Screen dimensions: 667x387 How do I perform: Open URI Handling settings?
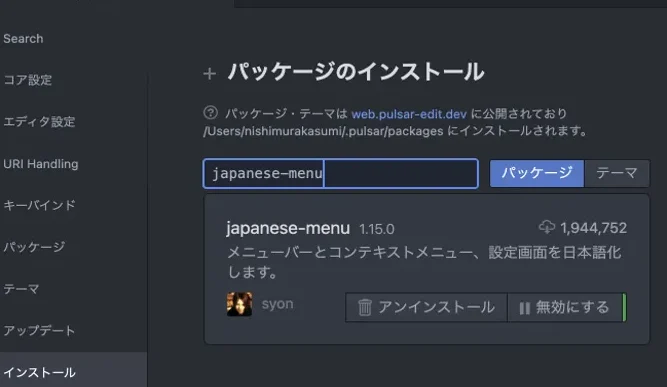click(x=41, y=164)
